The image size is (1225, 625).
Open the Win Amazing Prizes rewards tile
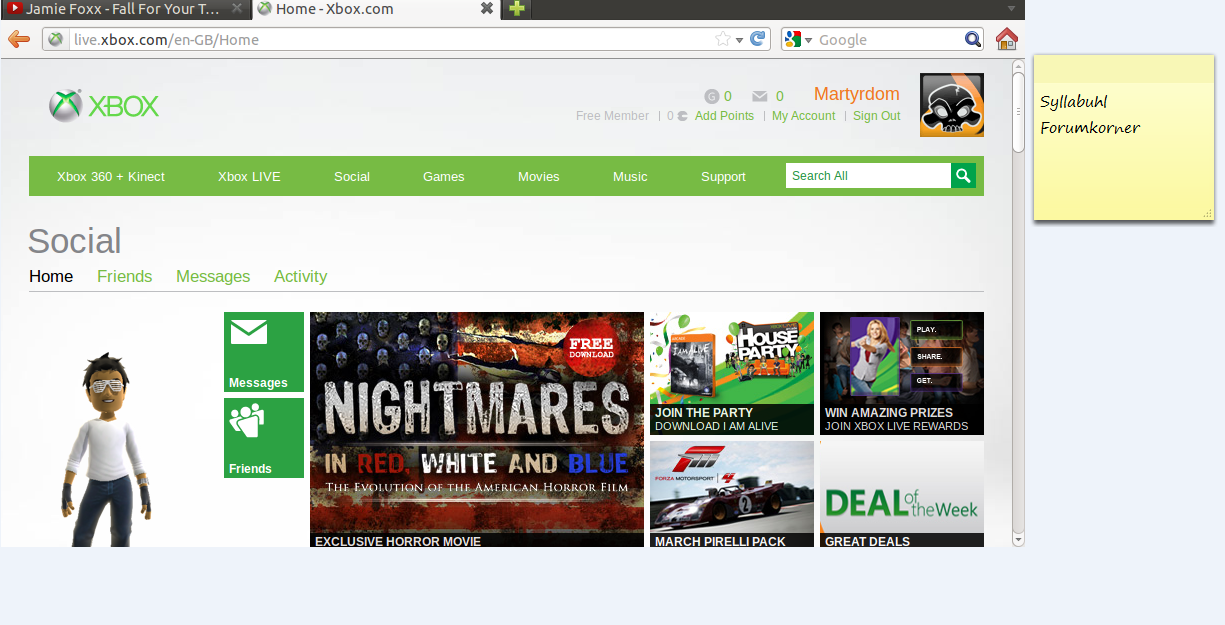point(902,373)
